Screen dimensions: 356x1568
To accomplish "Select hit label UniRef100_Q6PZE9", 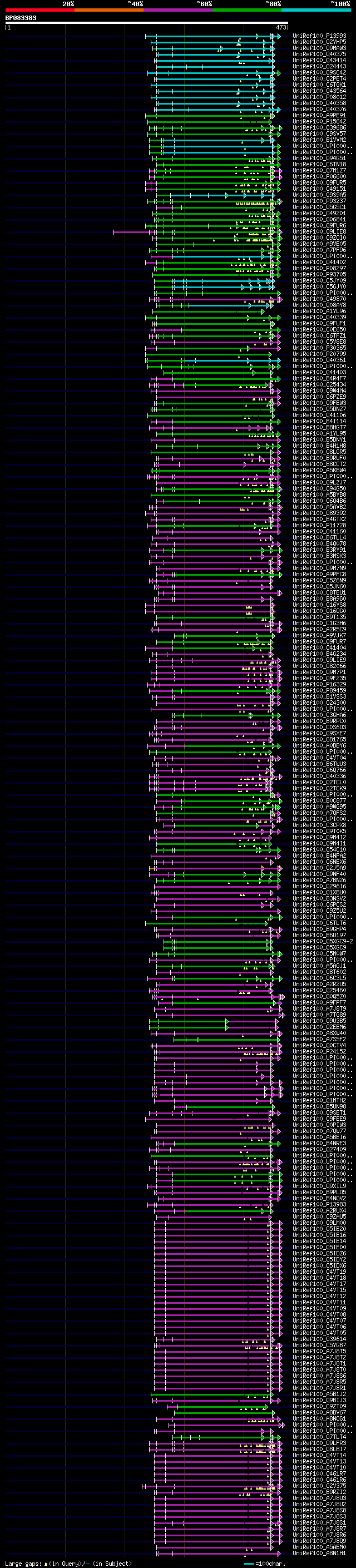I will click(319, 397).
